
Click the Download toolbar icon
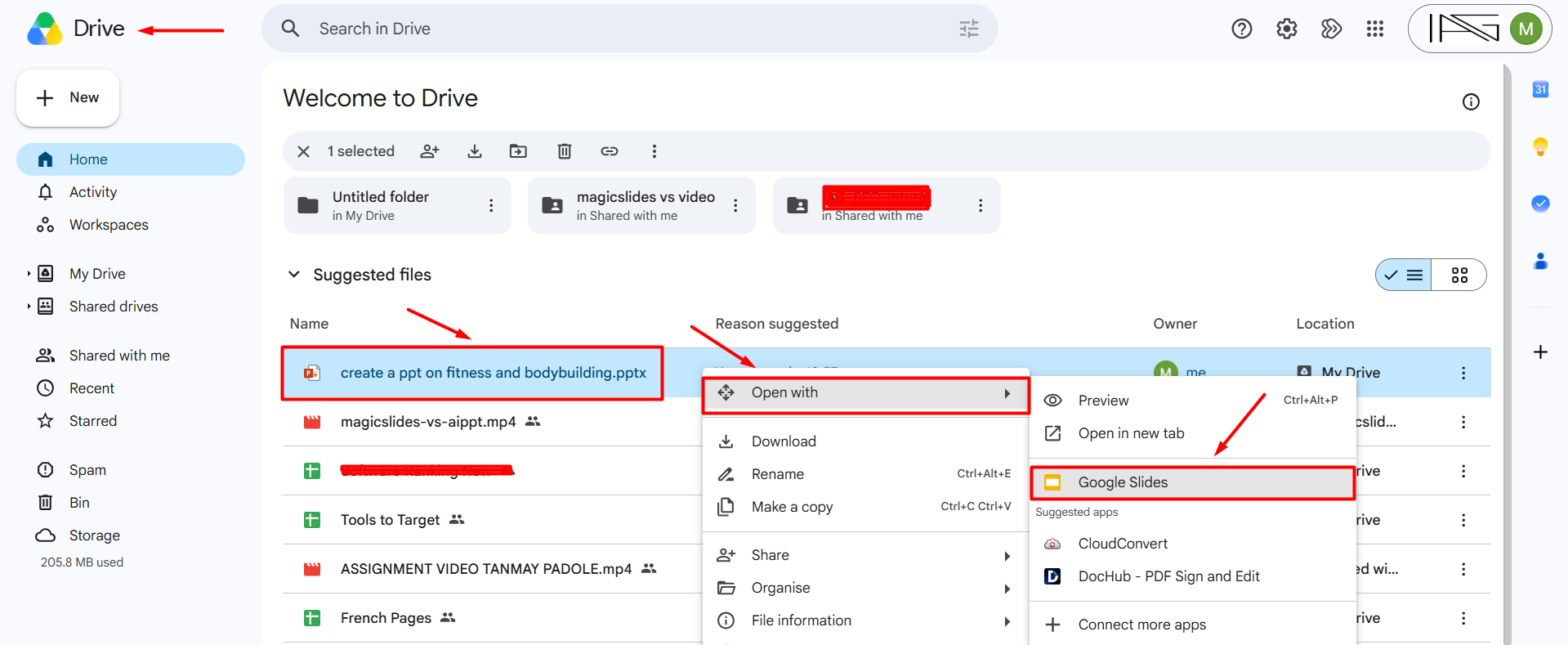pyautogui.click(x=475, y=151)
